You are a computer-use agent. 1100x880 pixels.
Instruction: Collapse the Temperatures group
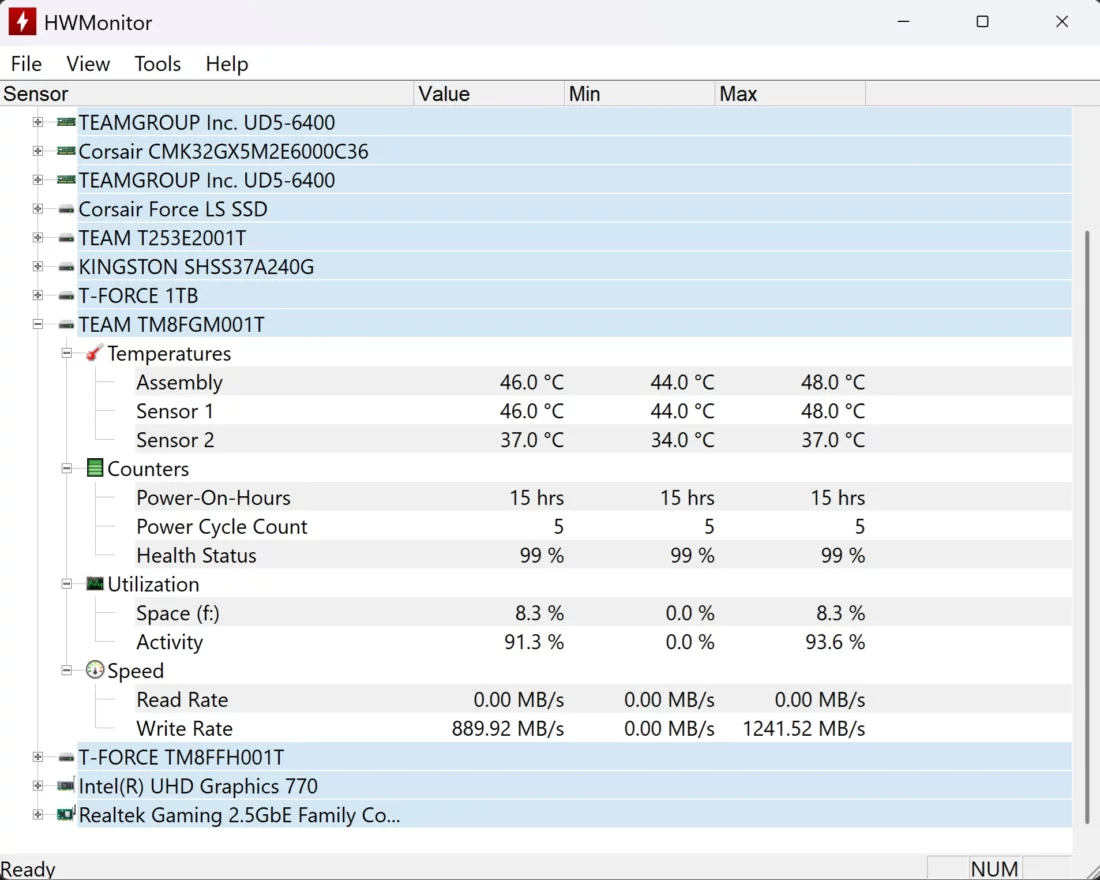coord(67,353)
